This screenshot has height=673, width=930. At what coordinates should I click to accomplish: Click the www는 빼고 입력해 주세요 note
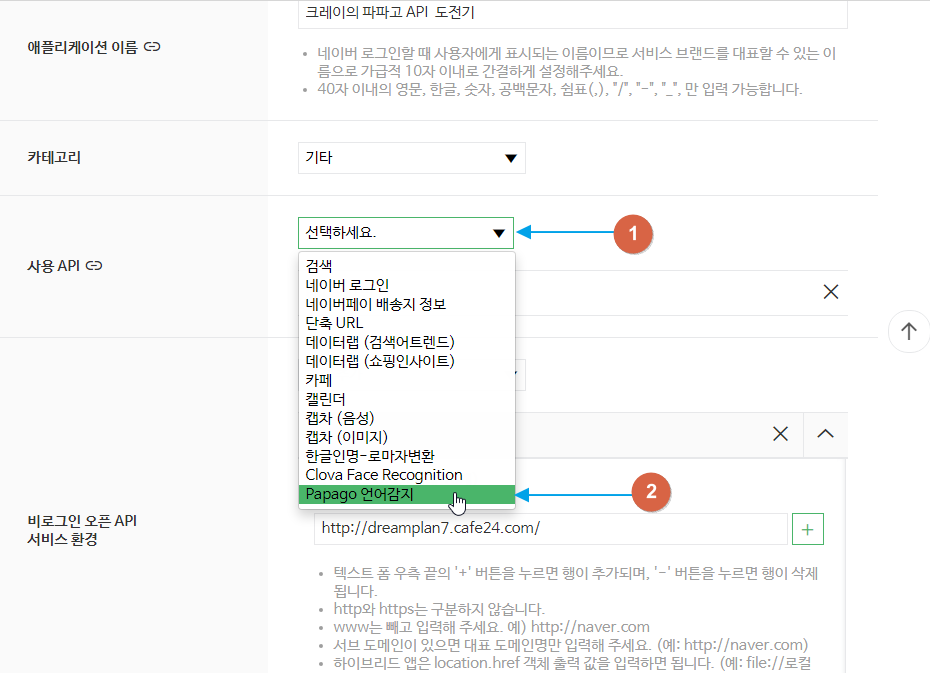pos(491,627)
